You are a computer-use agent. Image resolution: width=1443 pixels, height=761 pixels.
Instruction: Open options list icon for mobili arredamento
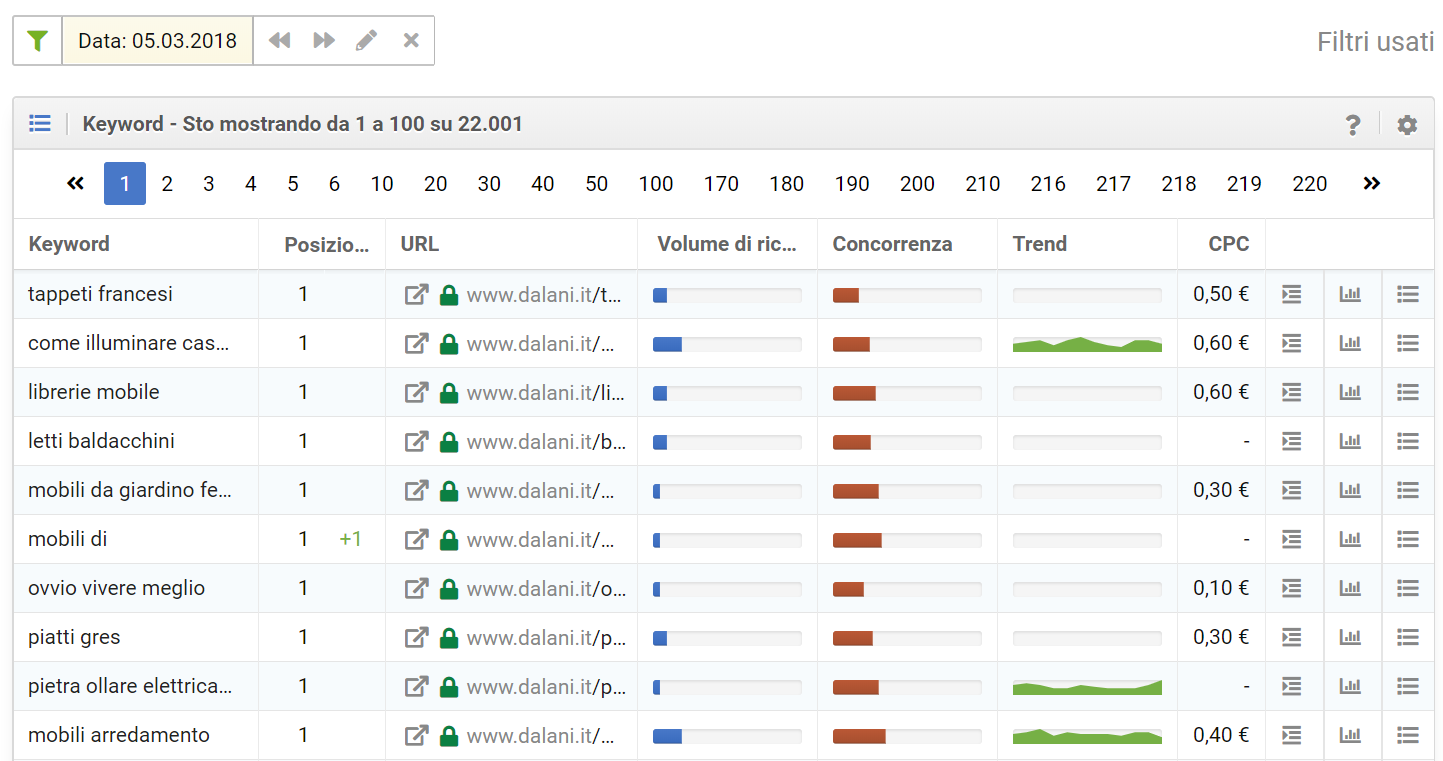(1408, 735)
